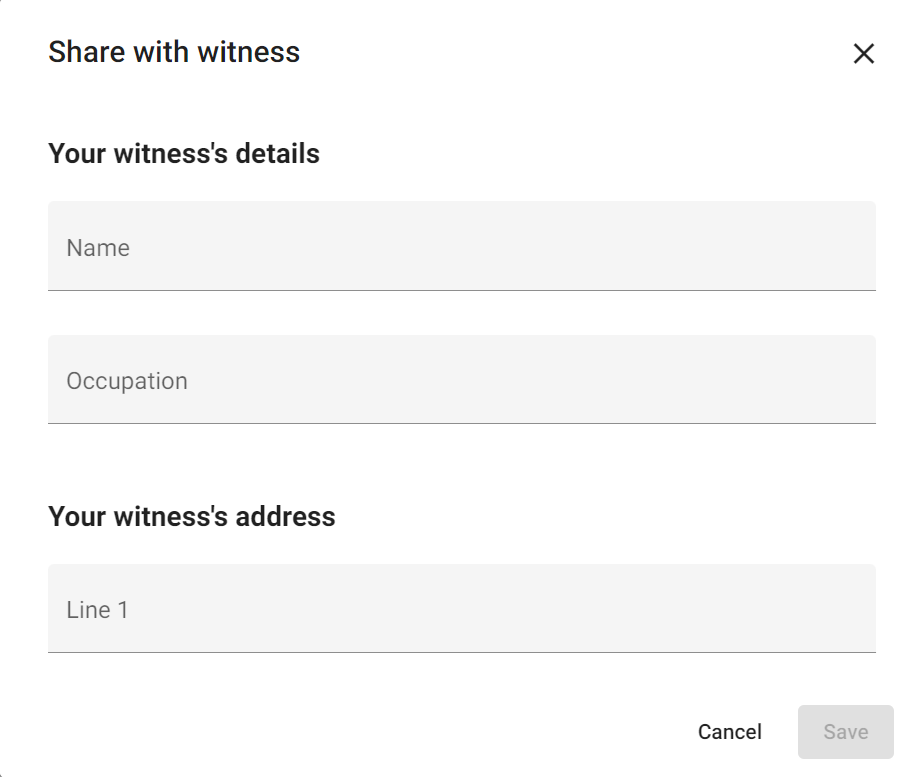Click the 'Occupation' placeholder text
The width and height of the screenshot is (918, 777).
coord(127,381)
